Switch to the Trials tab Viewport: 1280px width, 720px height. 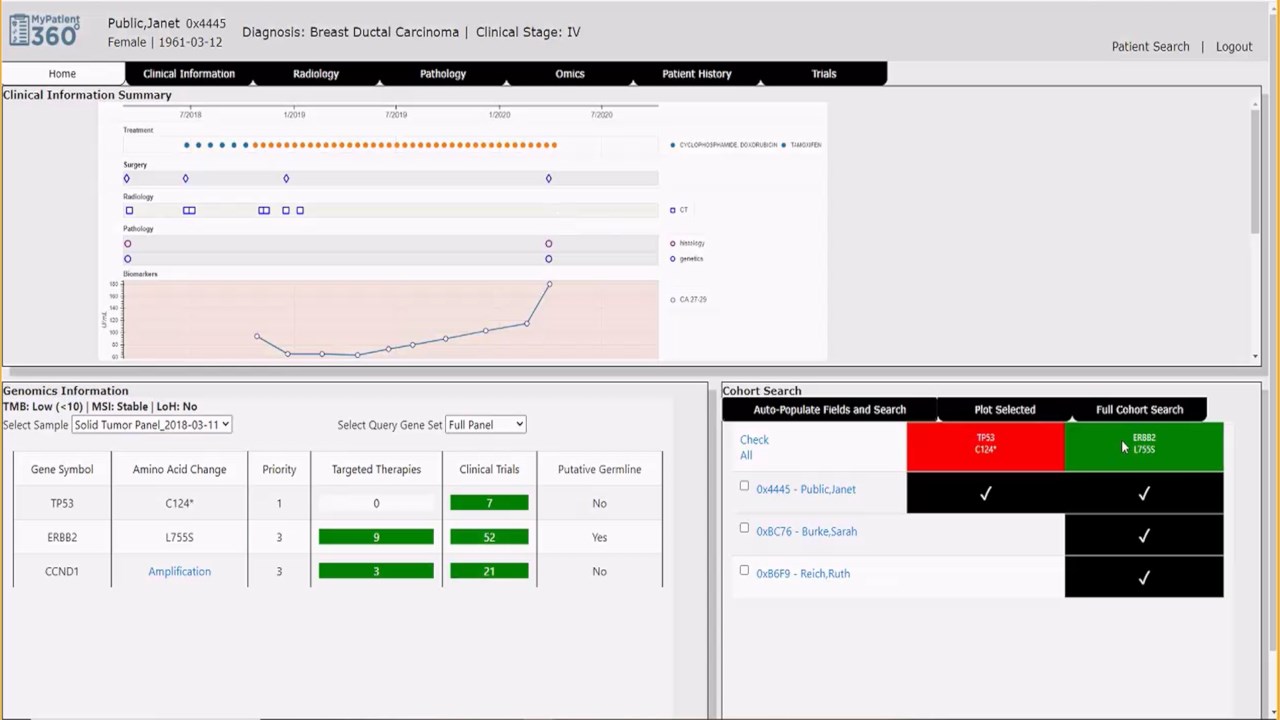pyautogui.click(x=824, y=74)
